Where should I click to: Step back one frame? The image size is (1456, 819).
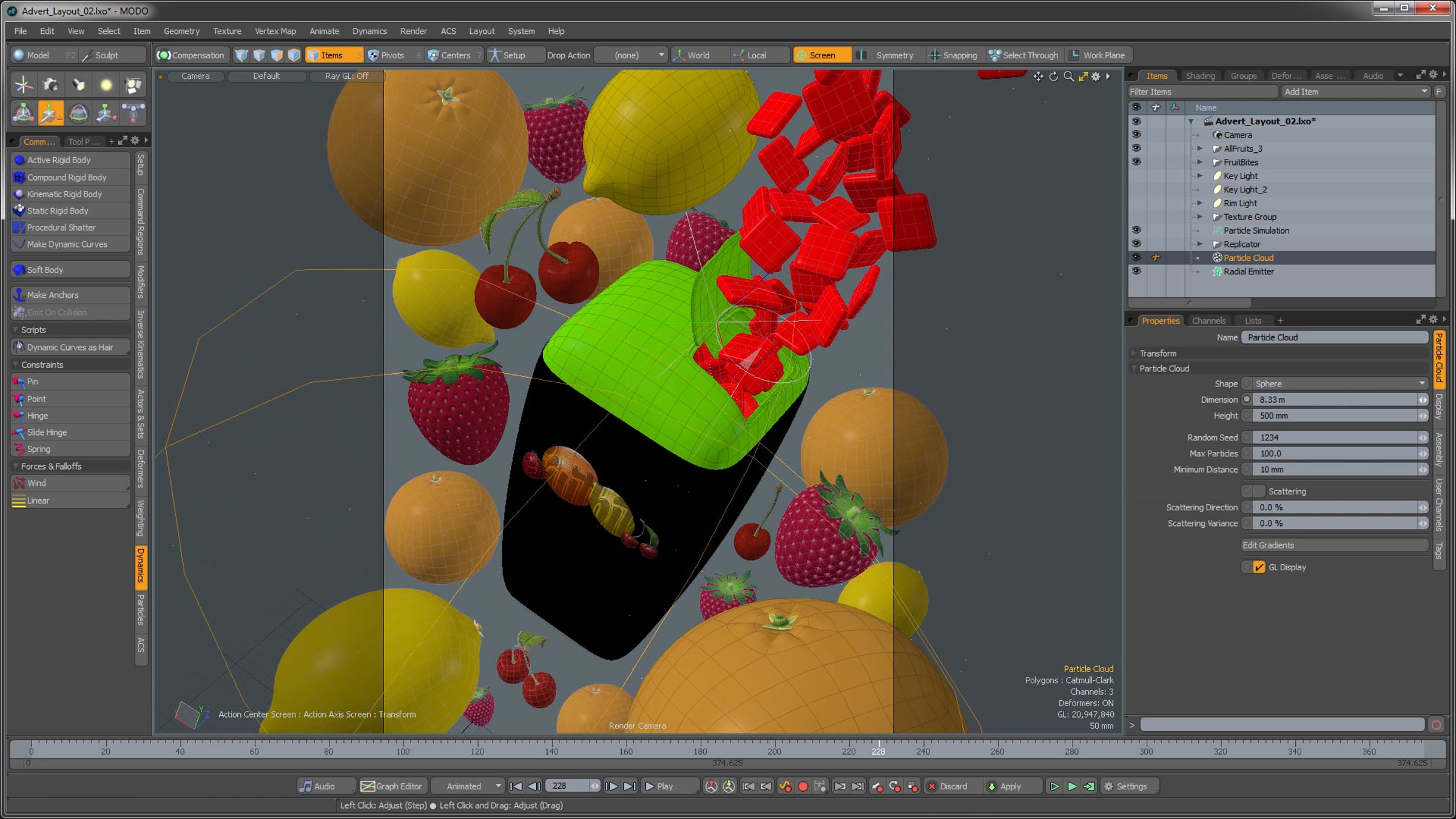click(534, 786)
